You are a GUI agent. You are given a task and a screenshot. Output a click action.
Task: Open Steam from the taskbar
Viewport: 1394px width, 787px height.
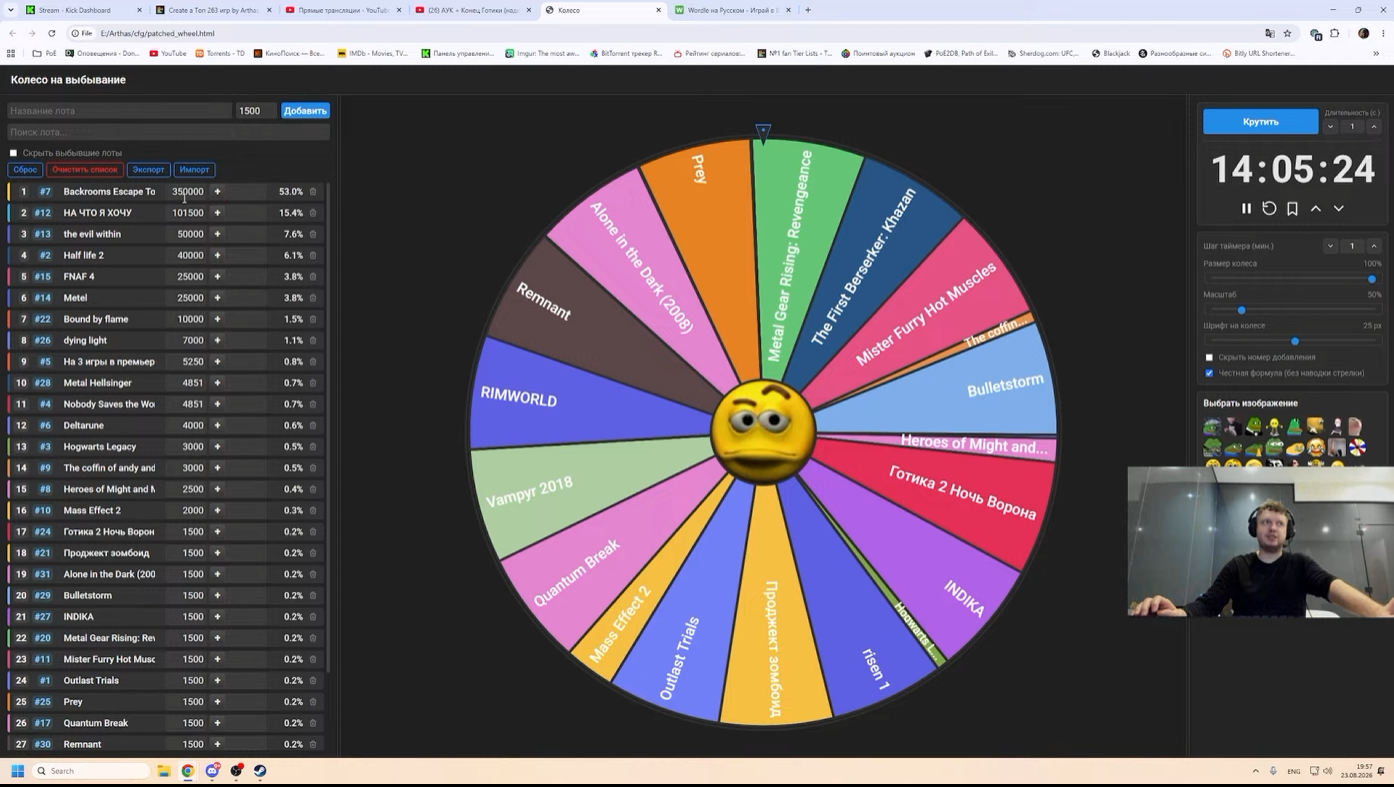260,771
